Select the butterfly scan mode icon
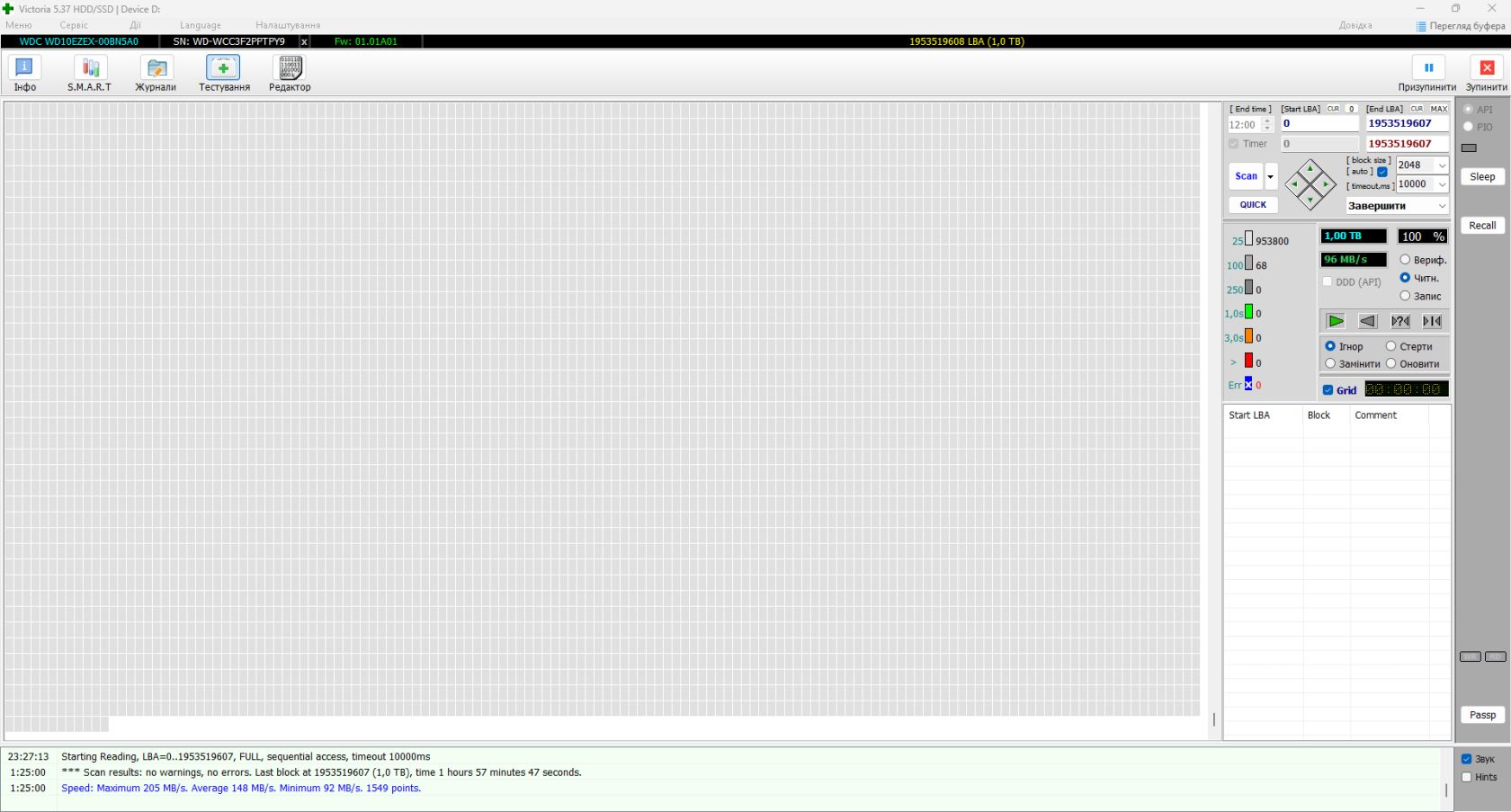The width and height of the screenshot is (1511, 812). (1432, 321)
